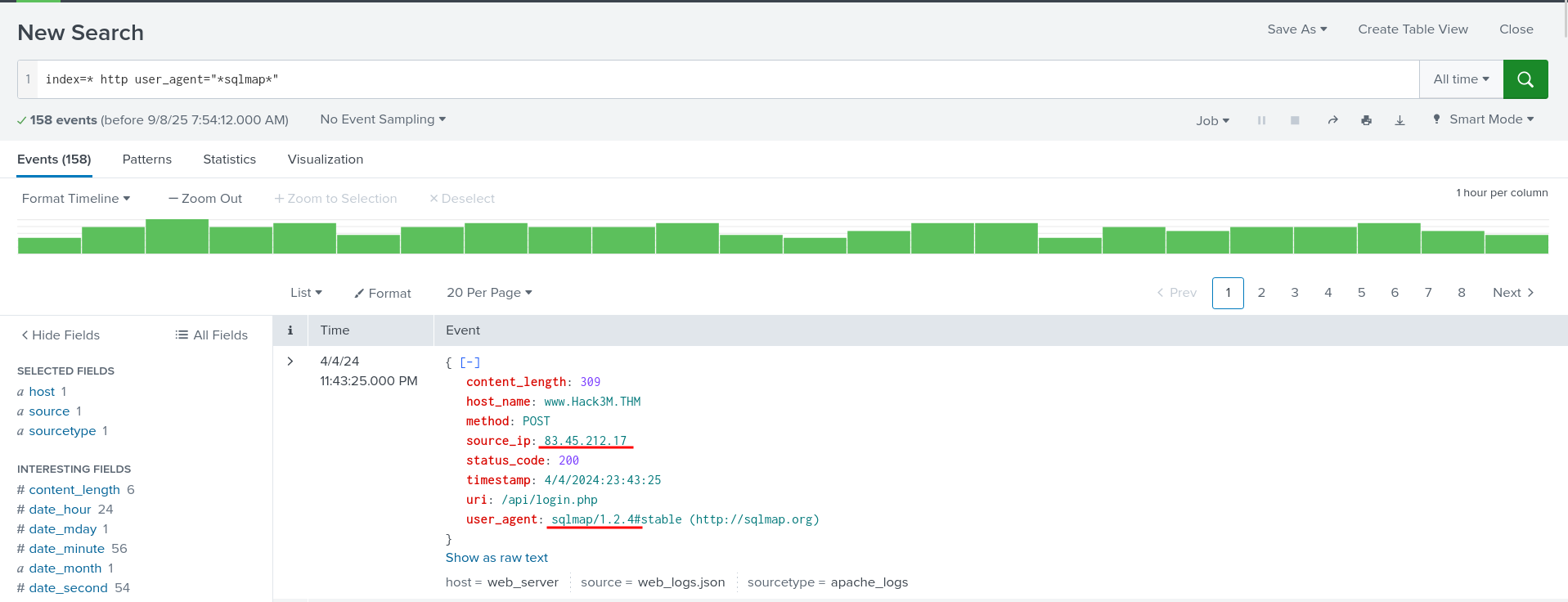The height and width of the screenshot is (602, 1568).
Task: Switch to the Statistics tab
Action: pyautogui.click(x=229, y=159)
